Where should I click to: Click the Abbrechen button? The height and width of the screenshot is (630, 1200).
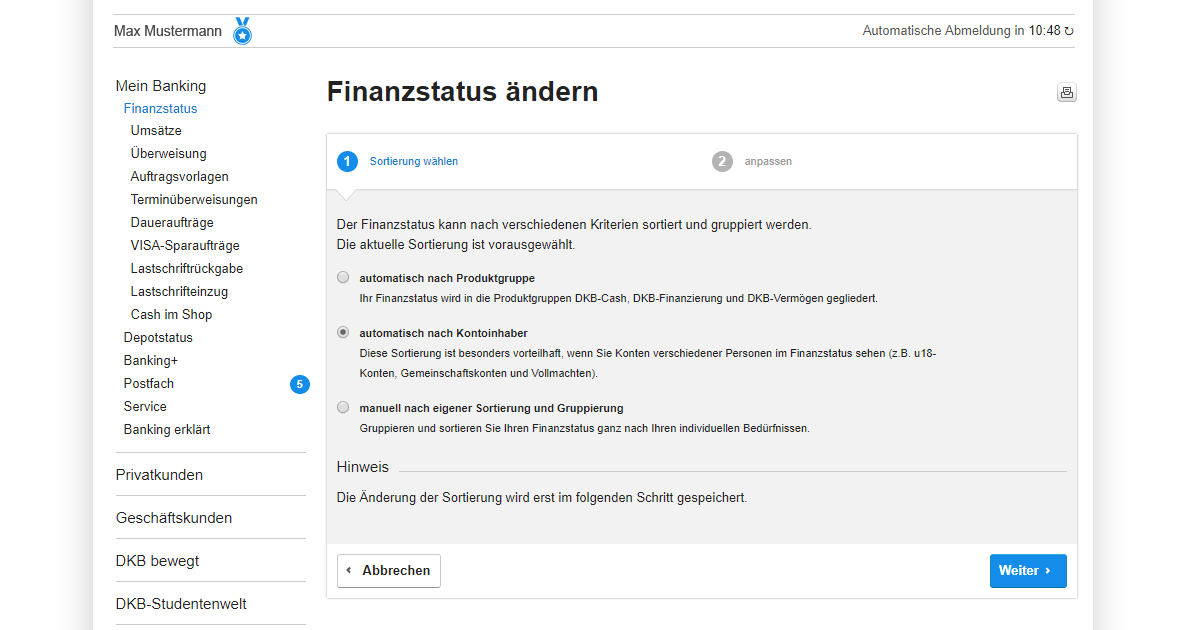pos(389,571)
